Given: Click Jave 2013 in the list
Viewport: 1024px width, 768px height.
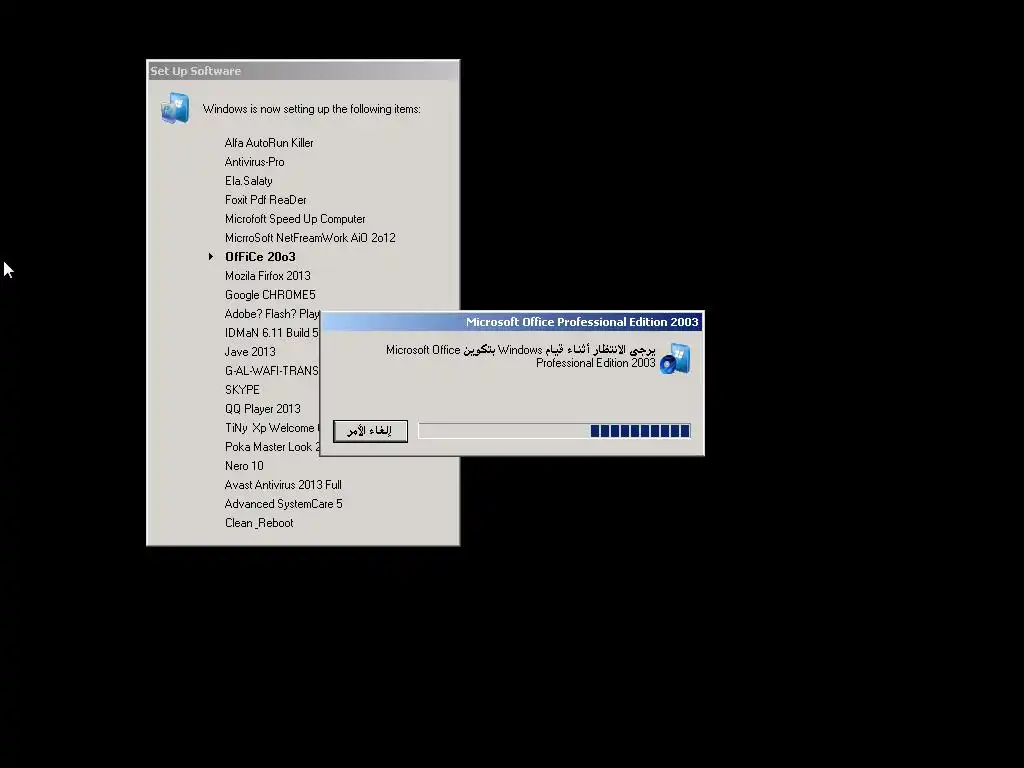Looking at the screenshot, I should [x=250, y=351].
